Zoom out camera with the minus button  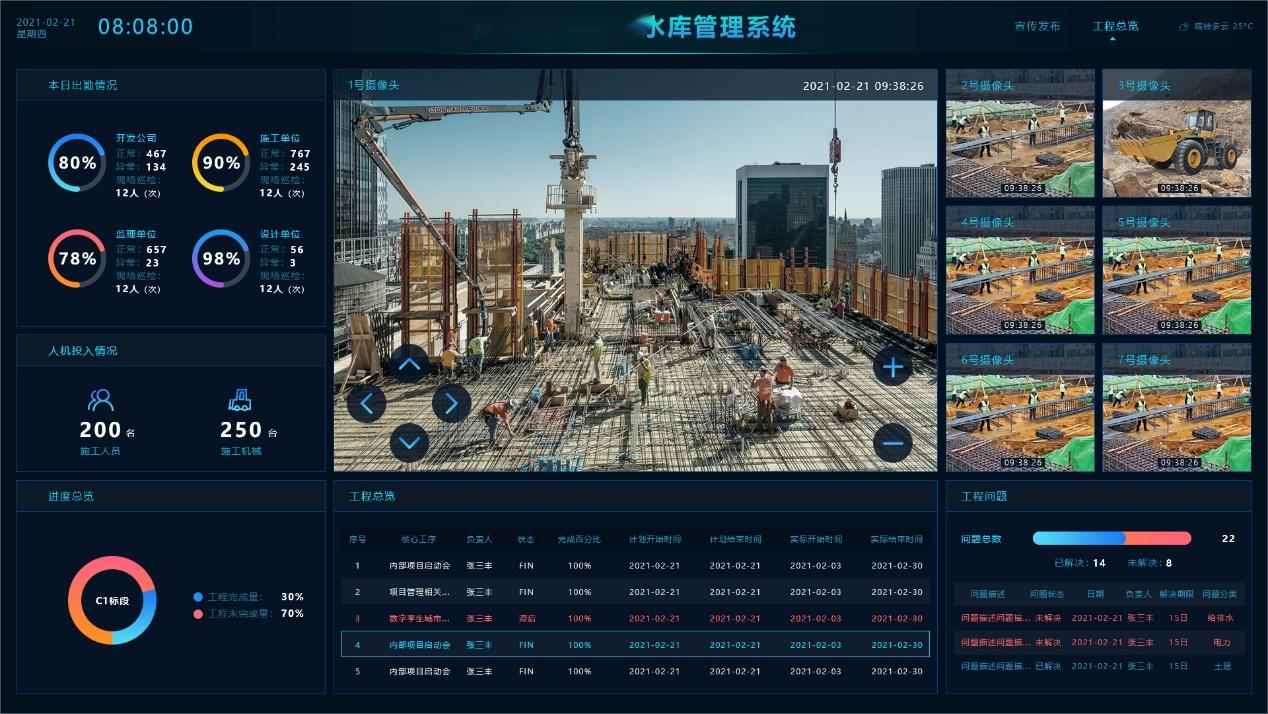coord(892,442)
